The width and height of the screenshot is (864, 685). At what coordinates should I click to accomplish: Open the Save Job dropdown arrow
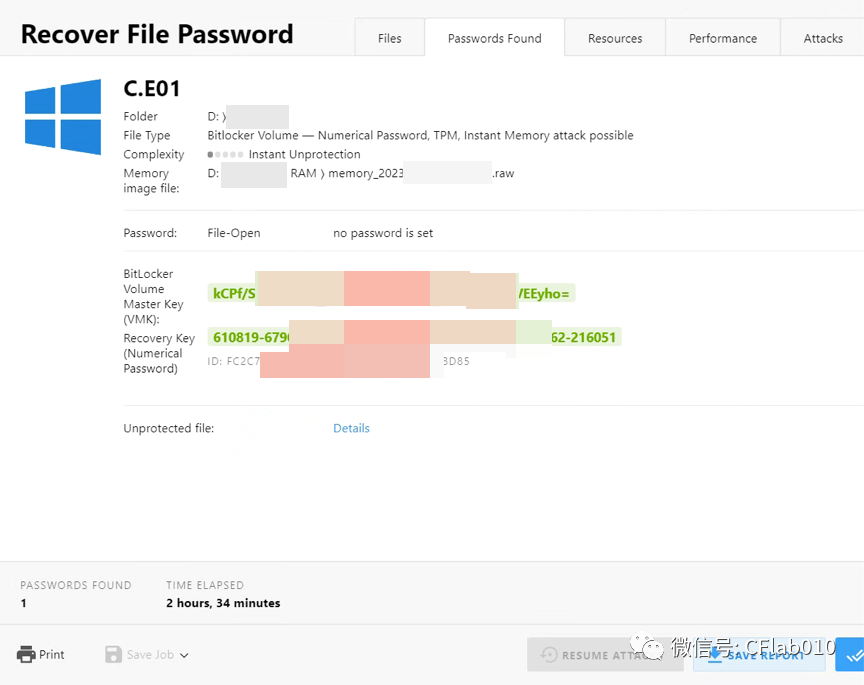[184, 655]
